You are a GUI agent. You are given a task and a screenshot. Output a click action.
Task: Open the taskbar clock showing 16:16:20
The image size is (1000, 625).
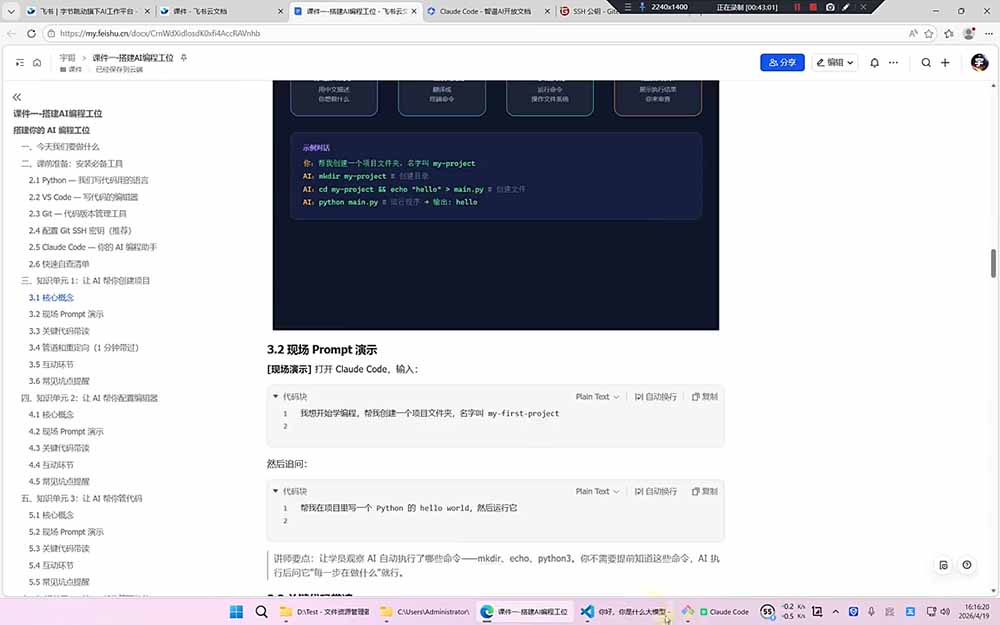coord(976,612)
